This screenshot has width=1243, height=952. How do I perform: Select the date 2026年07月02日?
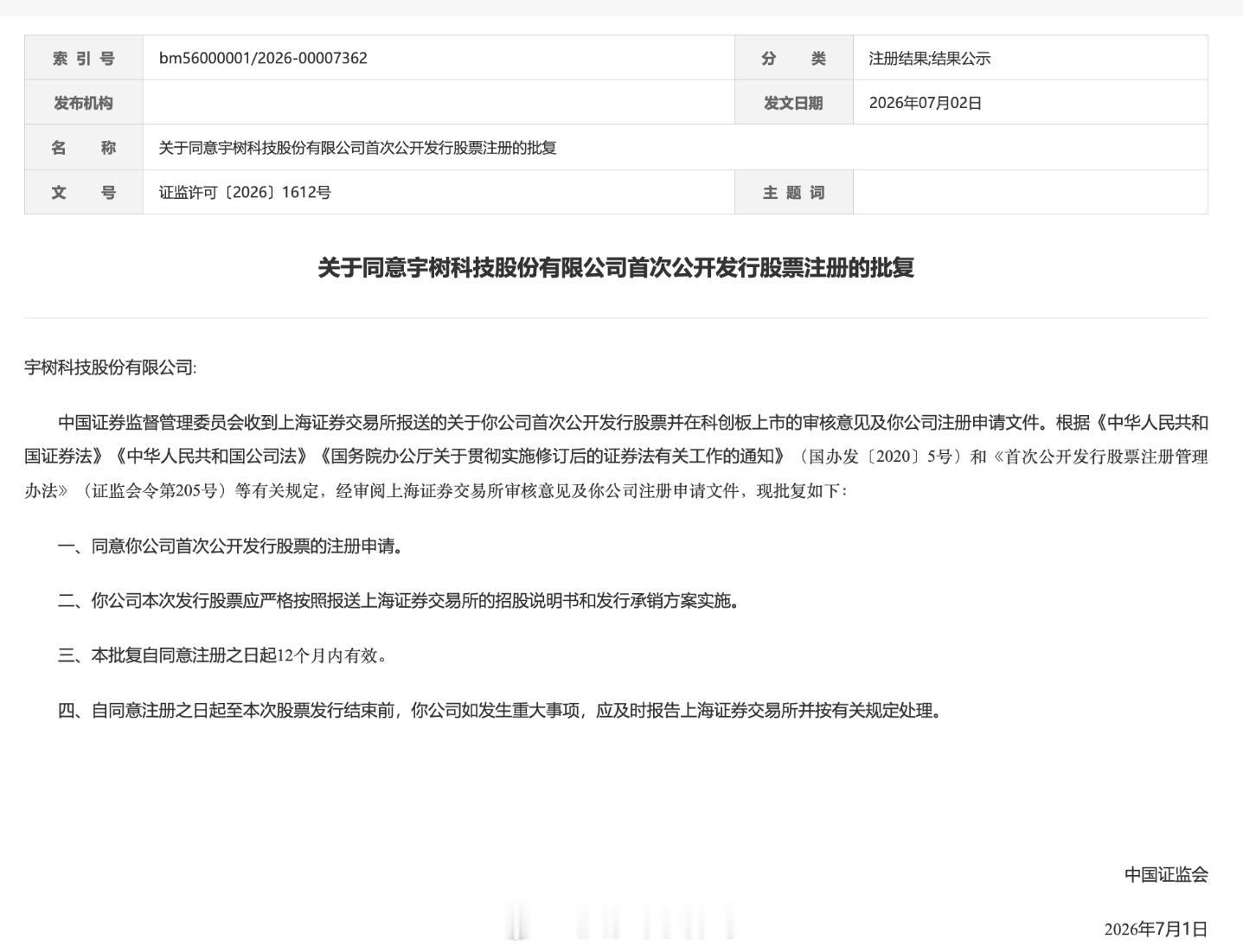click(x=926, y=103)
